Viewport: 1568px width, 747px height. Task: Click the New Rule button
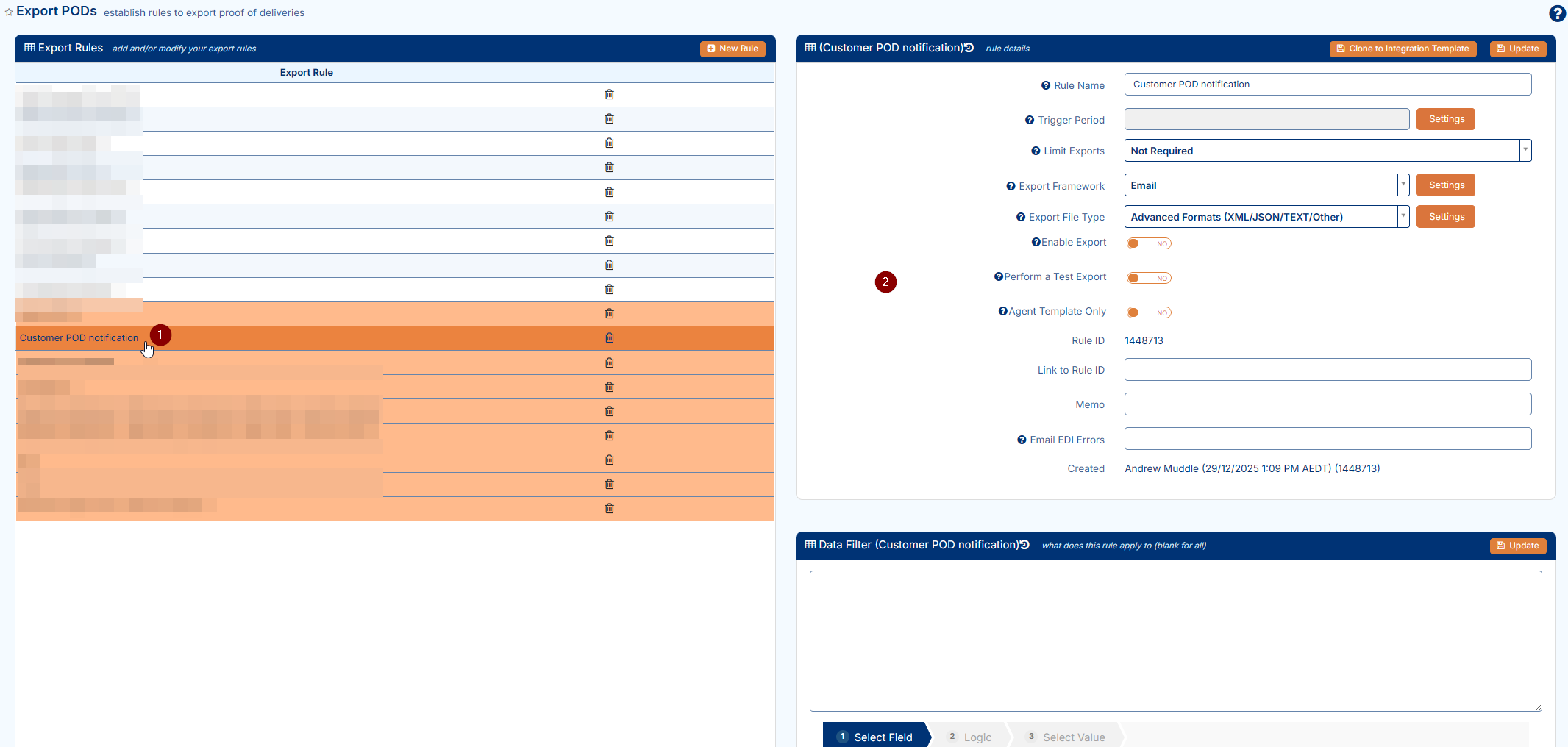[x=733, y=49]
